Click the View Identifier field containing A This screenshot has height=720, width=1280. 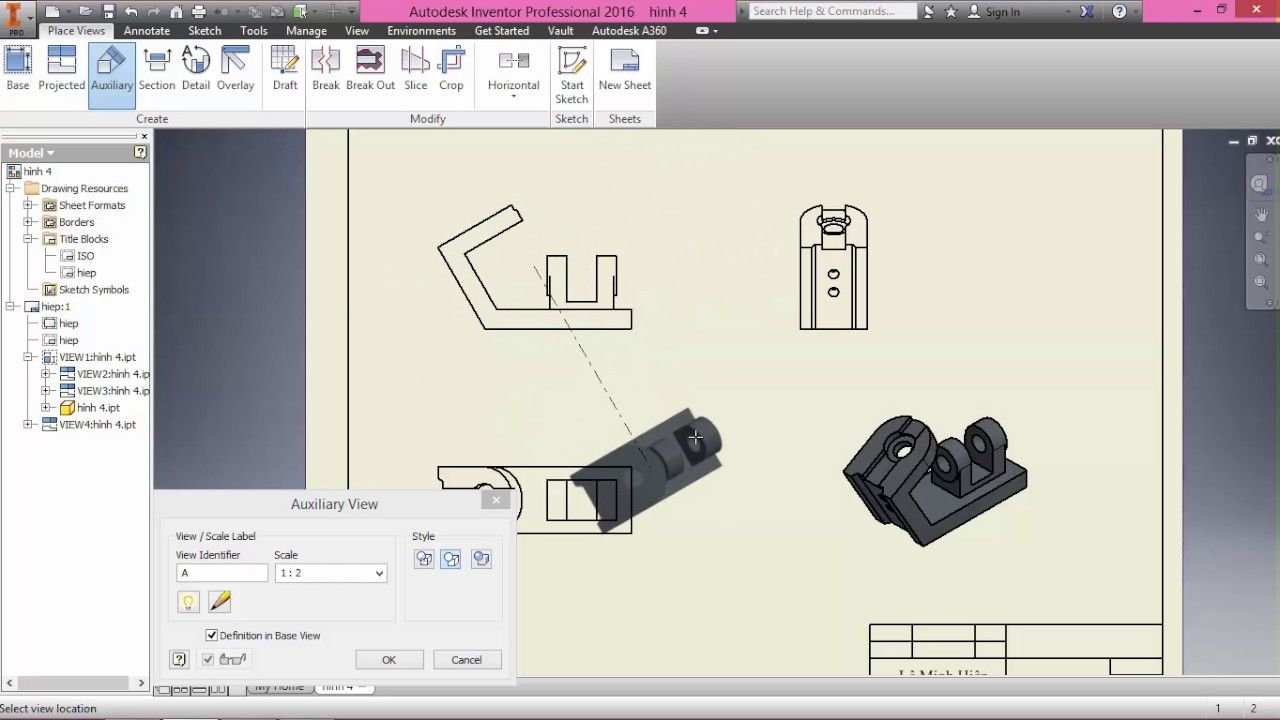(221, 572)
